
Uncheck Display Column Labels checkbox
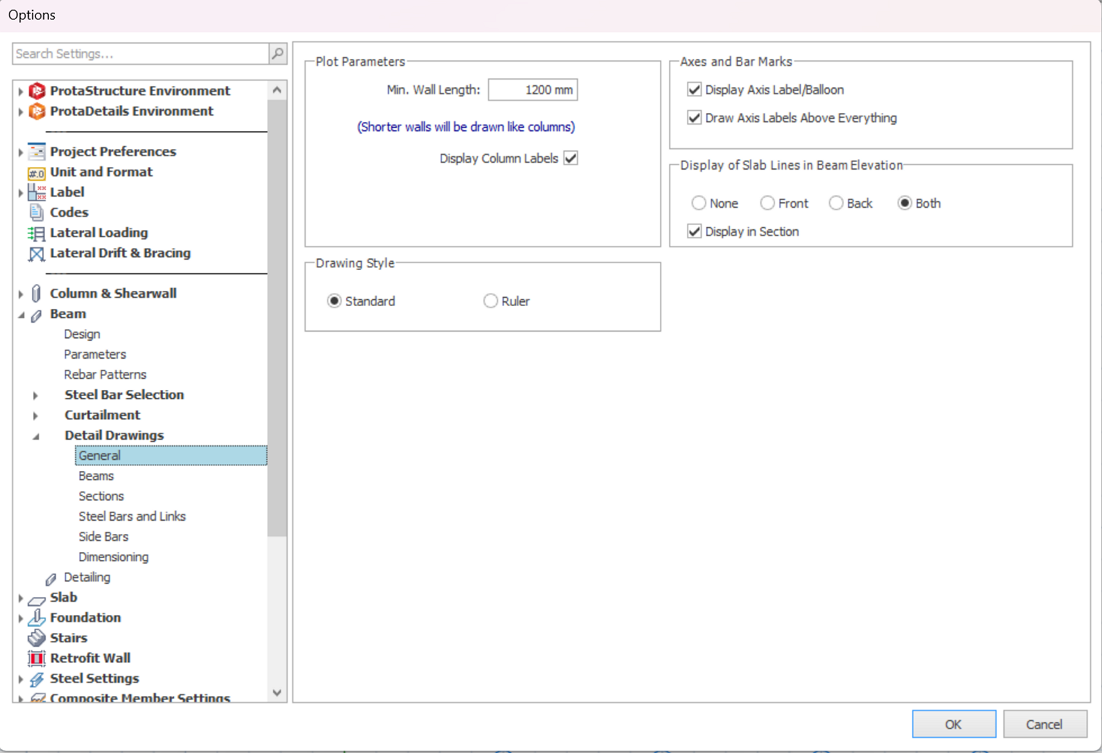pyautogui.click(x=571, y=158)
